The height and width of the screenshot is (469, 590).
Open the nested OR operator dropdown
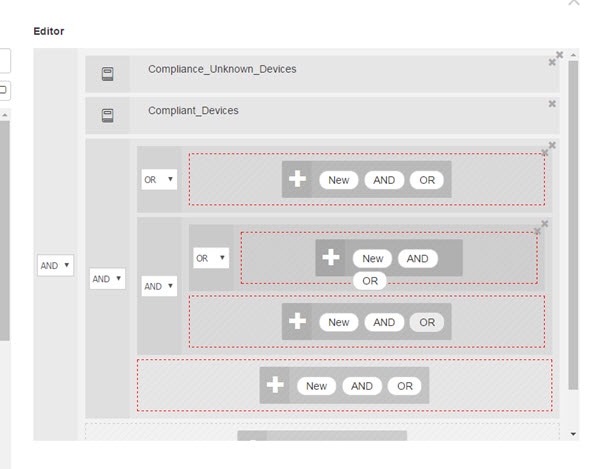click(x=211, y=258)
